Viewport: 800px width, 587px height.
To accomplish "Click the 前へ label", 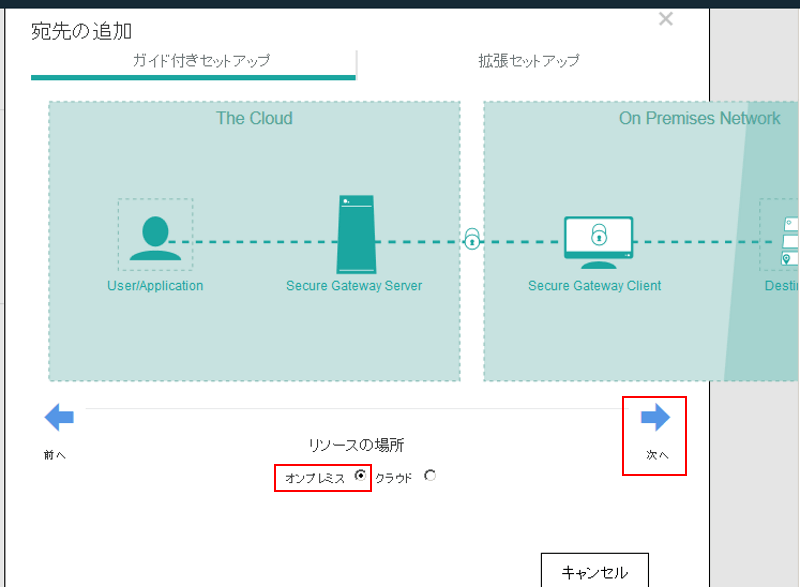I will (x=55, y=455).
